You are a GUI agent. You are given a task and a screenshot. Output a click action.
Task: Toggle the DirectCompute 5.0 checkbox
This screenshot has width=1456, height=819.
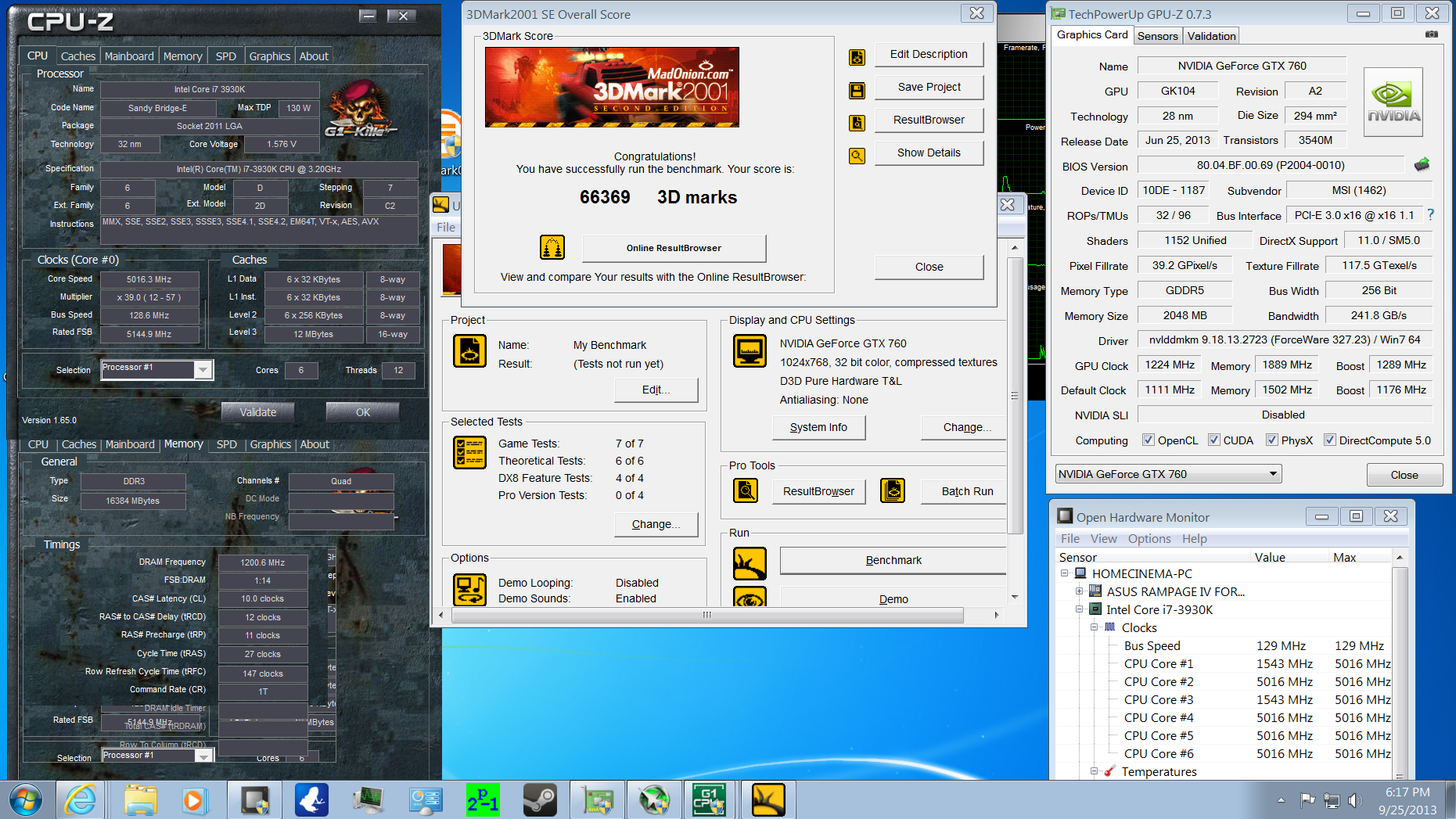click(1329, 440)
